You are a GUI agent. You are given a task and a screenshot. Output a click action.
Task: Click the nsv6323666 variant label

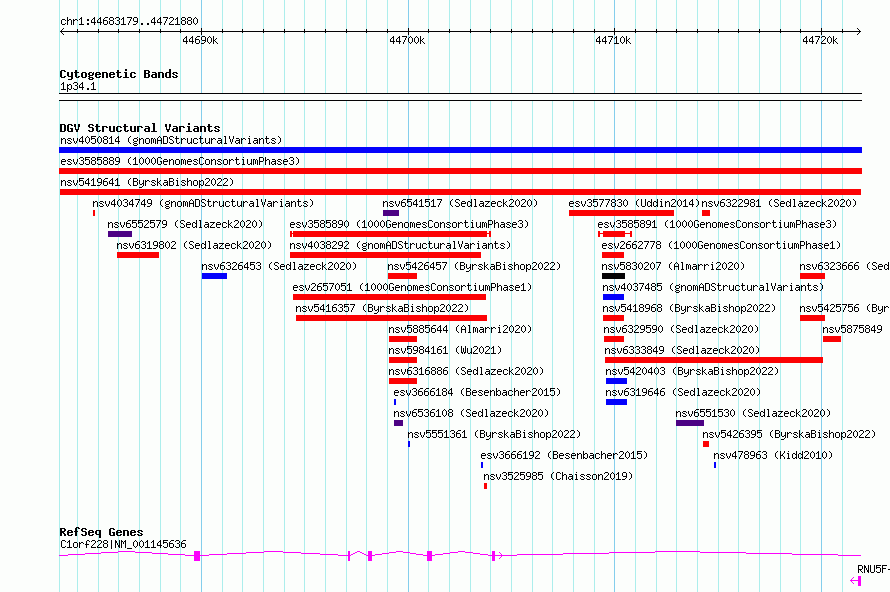845,266
